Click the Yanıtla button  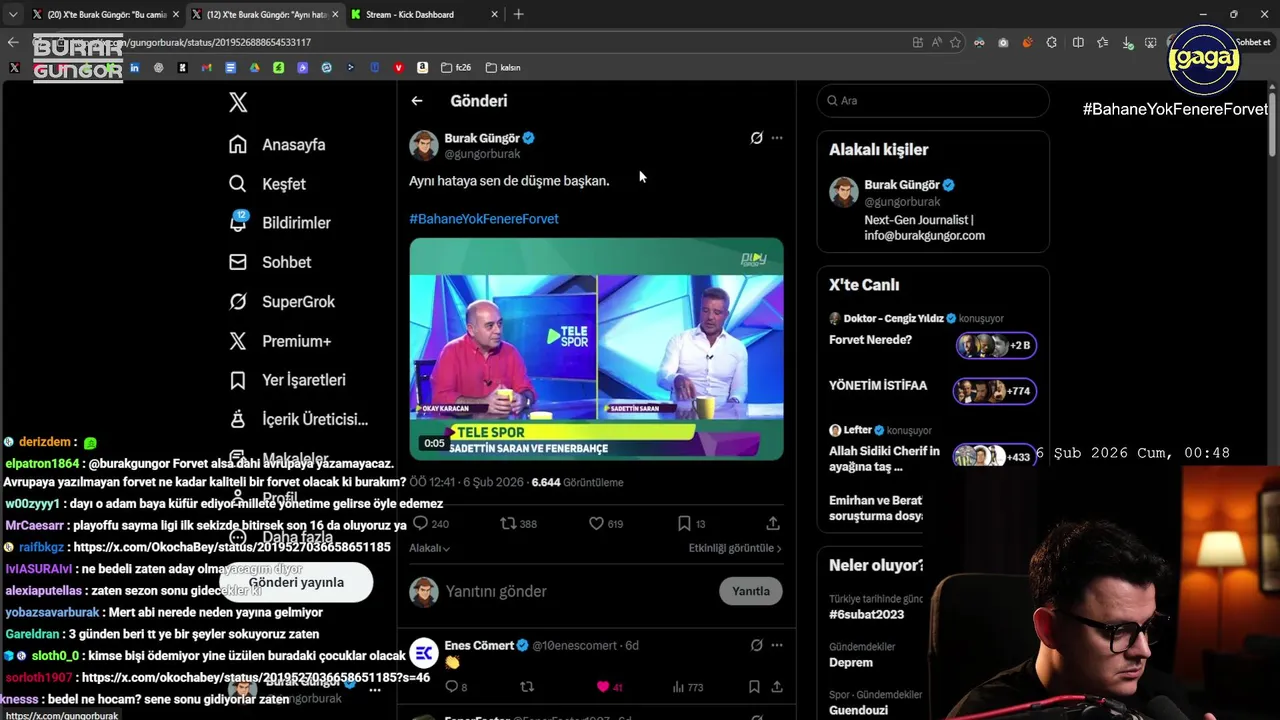[751, 591]
